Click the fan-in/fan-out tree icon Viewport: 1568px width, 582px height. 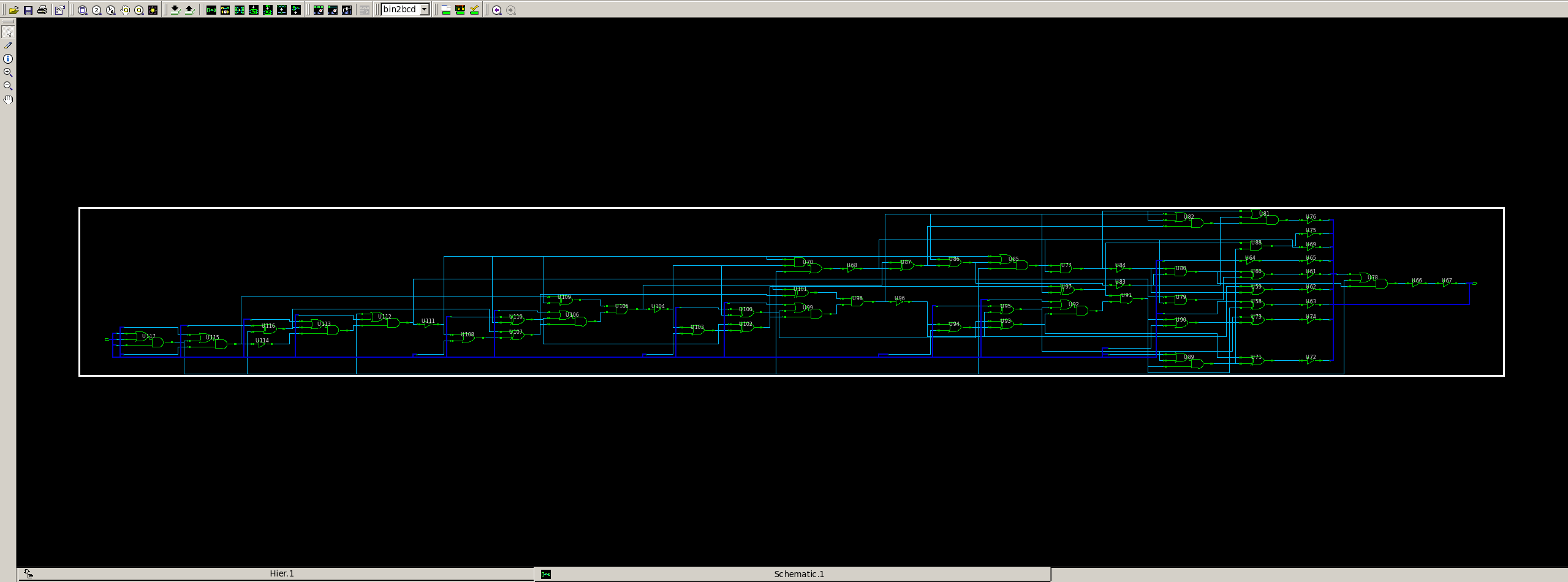tap(240, 10)
